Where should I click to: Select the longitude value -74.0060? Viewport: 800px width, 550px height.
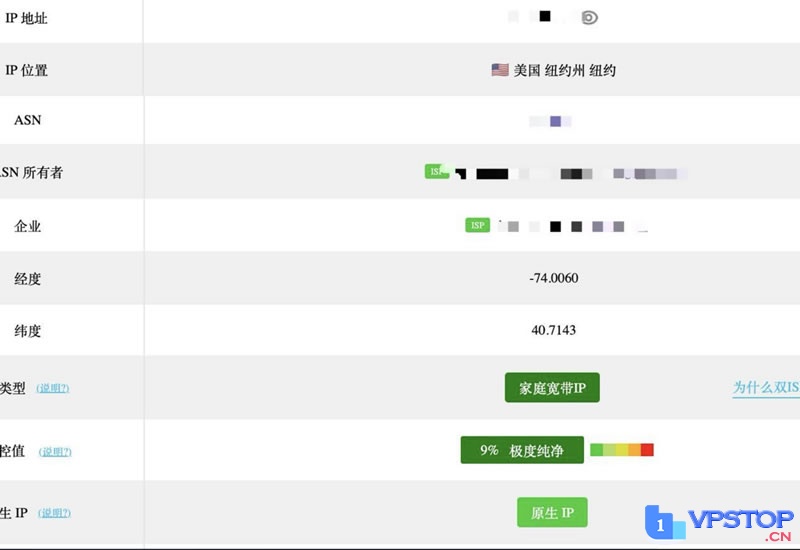554,278
